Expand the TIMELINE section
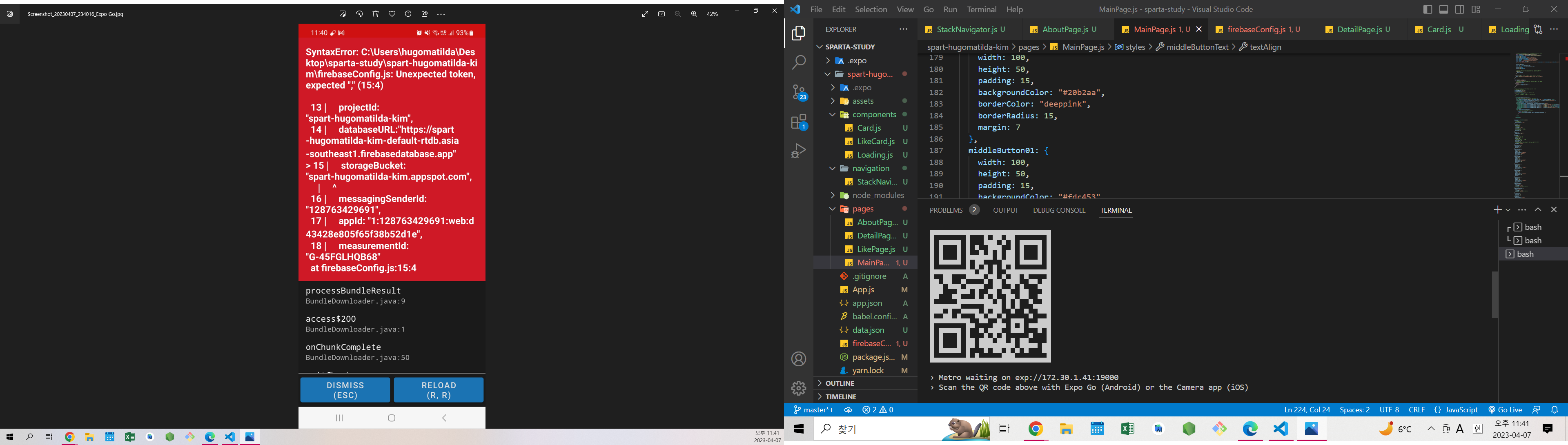This screenshot has width=1568, height=445. tap(866, 396)
